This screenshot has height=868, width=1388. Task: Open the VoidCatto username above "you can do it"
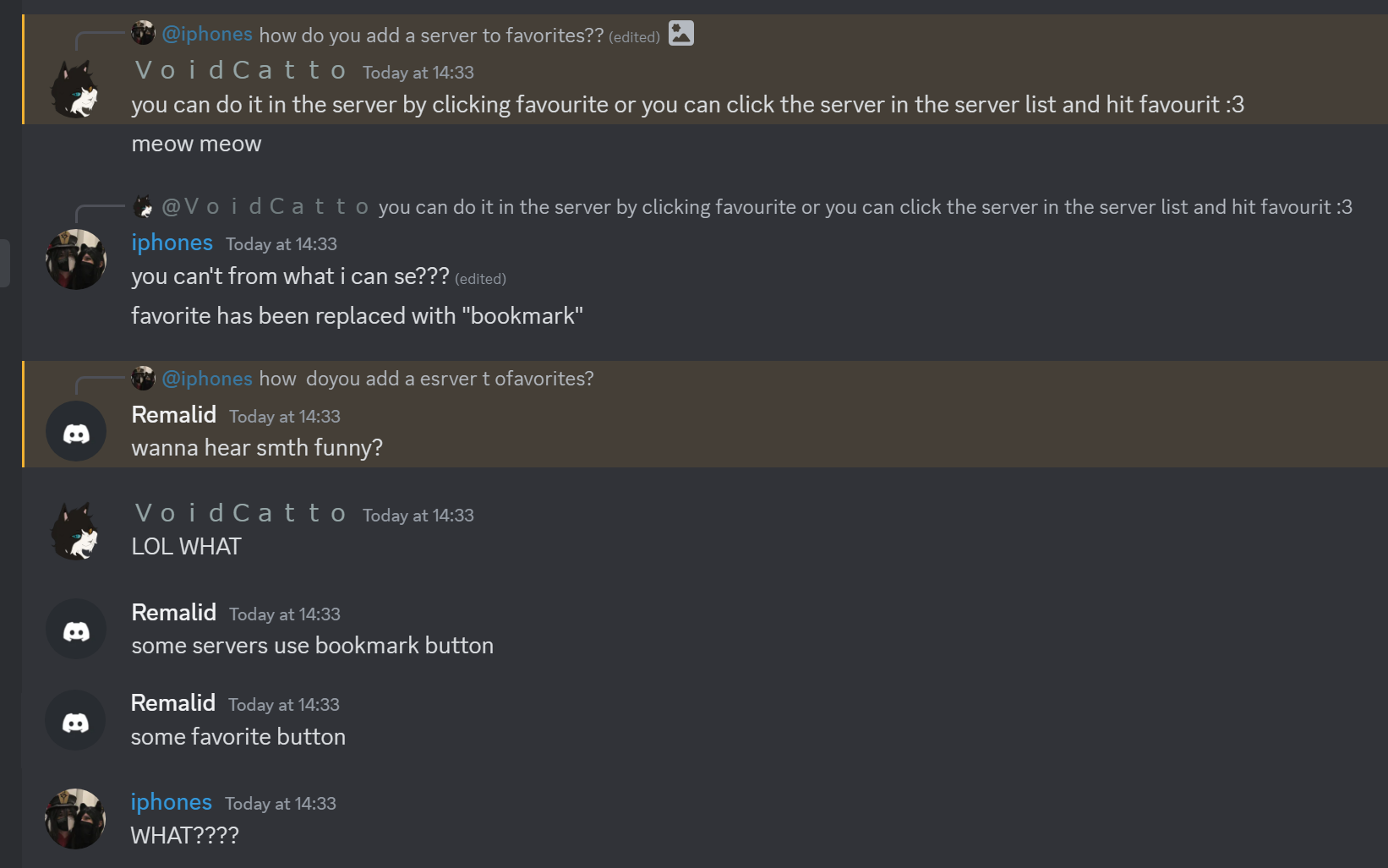[x=241, y=70]
